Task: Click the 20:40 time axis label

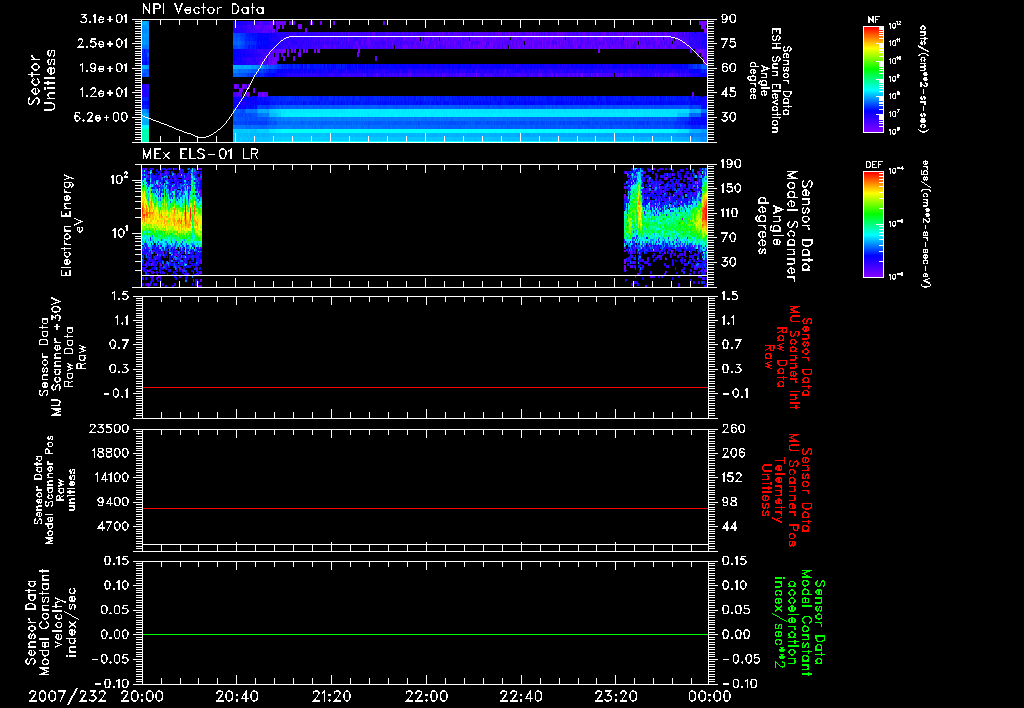Action: [x=236, y=696]
